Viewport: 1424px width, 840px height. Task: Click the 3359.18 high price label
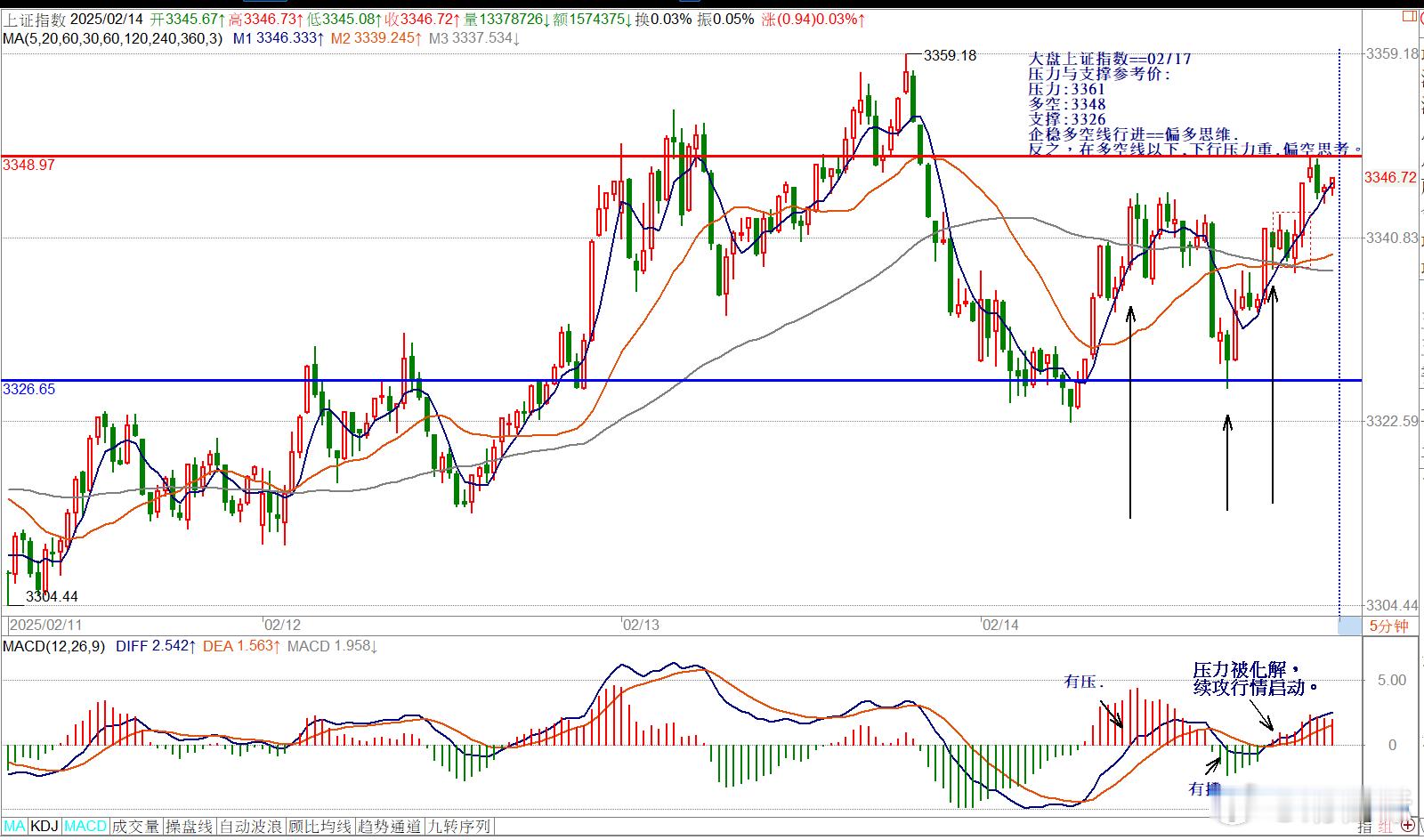coord(950,55)
